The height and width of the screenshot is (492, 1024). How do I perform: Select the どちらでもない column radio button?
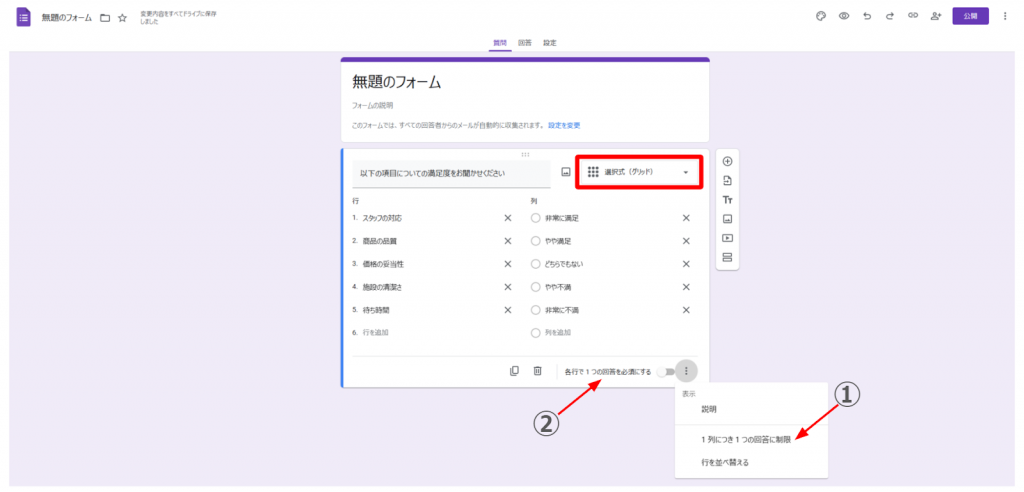pos(536,264)
